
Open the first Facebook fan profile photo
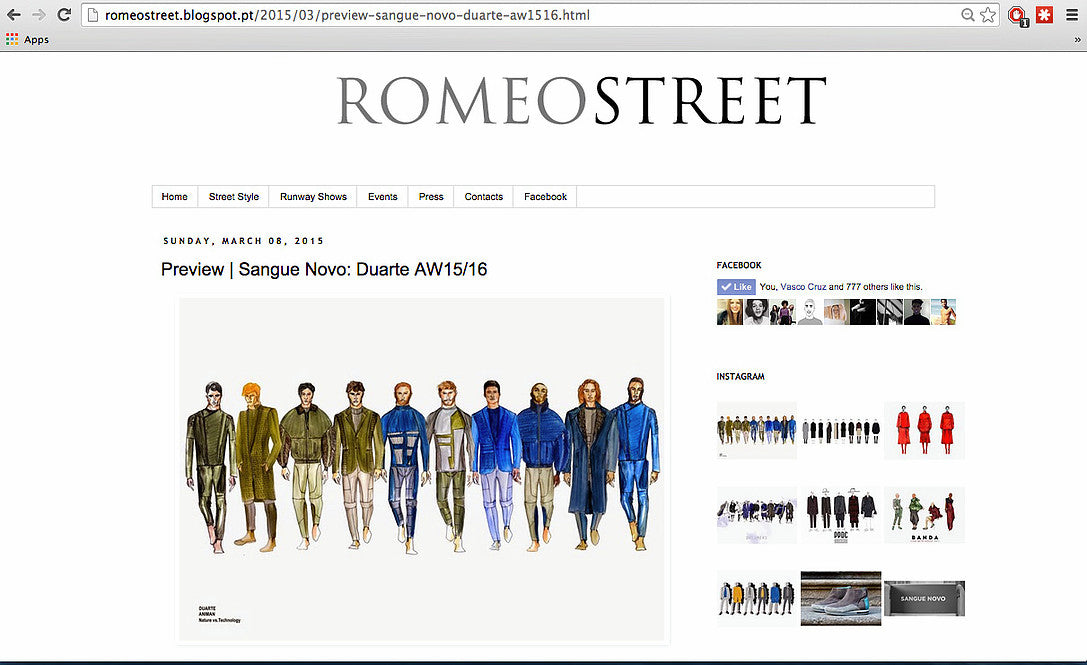[x=729, y=312]
